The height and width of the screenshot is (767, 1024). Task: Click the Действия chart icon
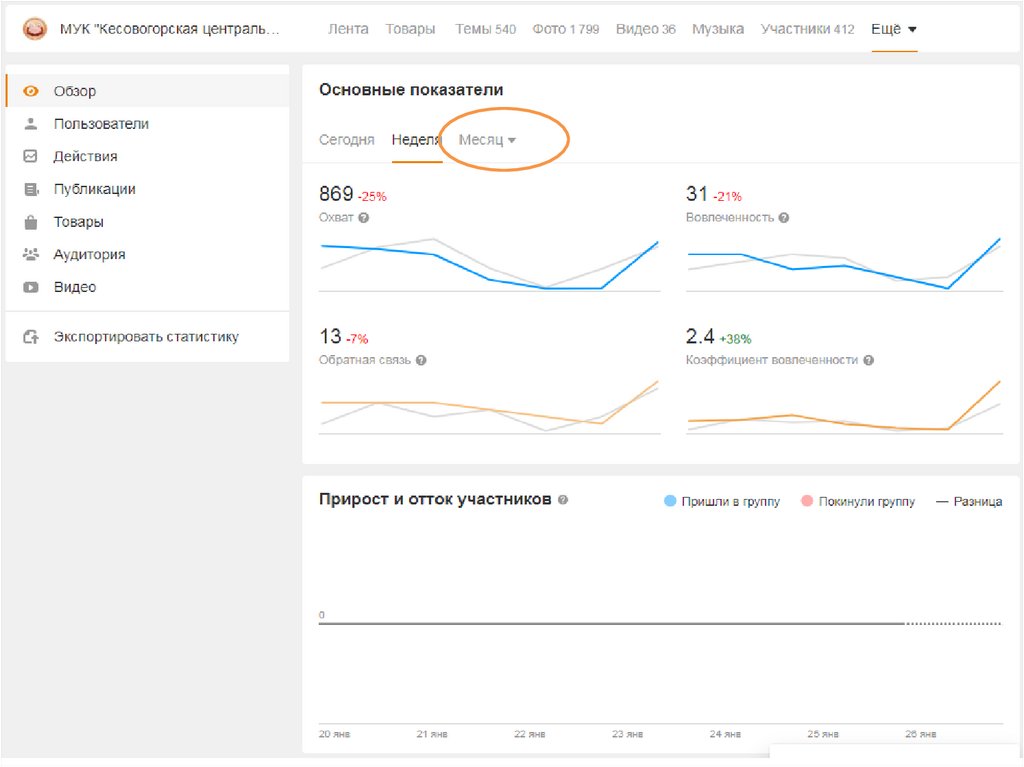coord(31,156)
